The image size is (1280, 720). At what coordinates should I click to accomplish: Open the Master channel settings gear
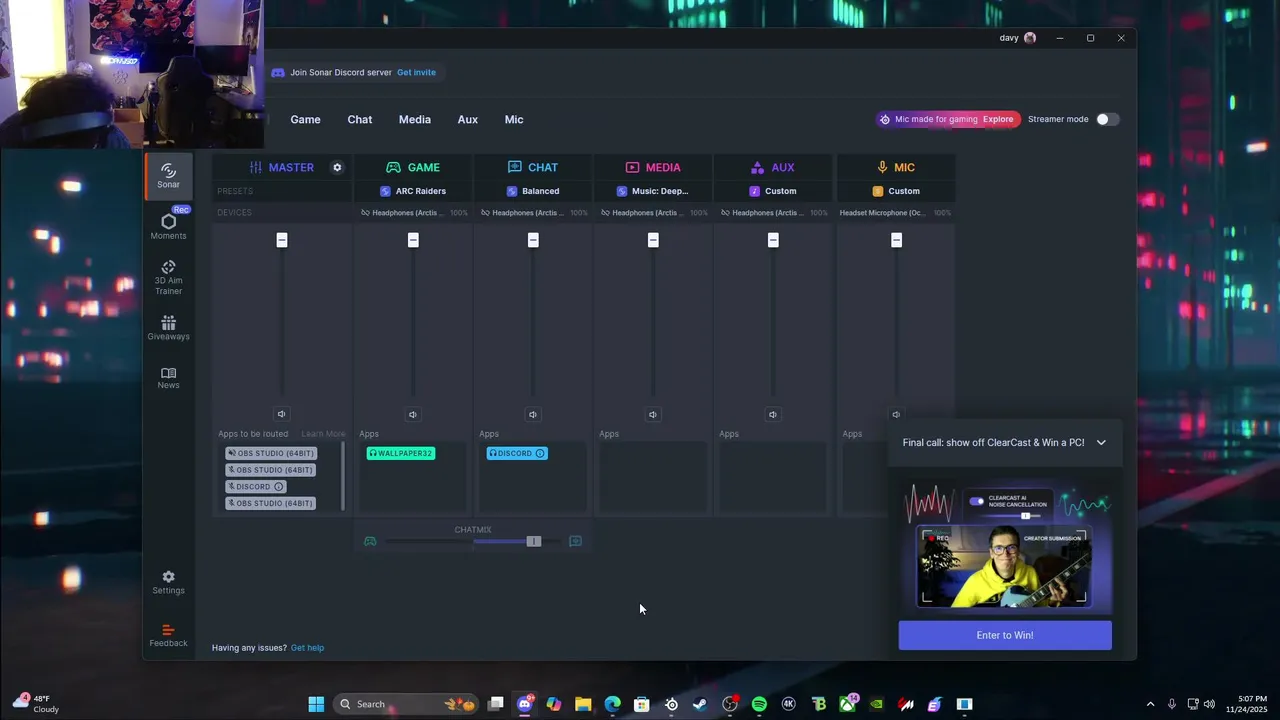coord(337,167)
